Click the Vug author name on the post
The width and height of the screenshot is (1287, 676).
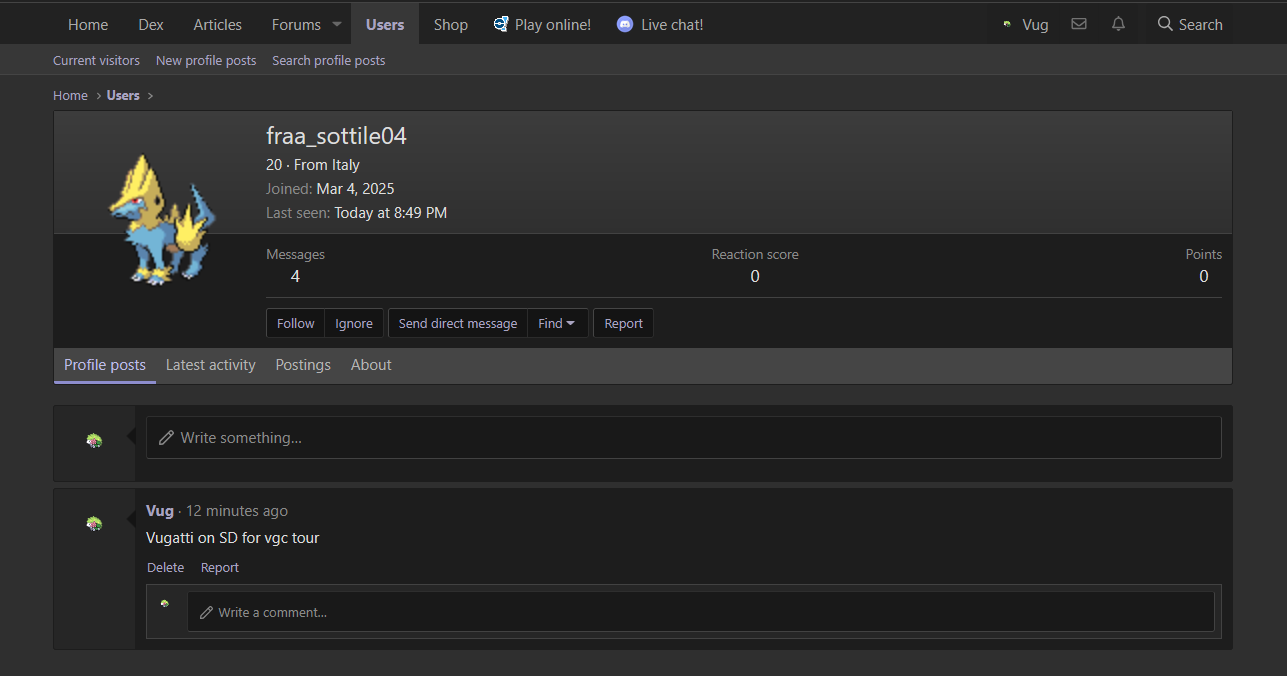coord(160,510)
